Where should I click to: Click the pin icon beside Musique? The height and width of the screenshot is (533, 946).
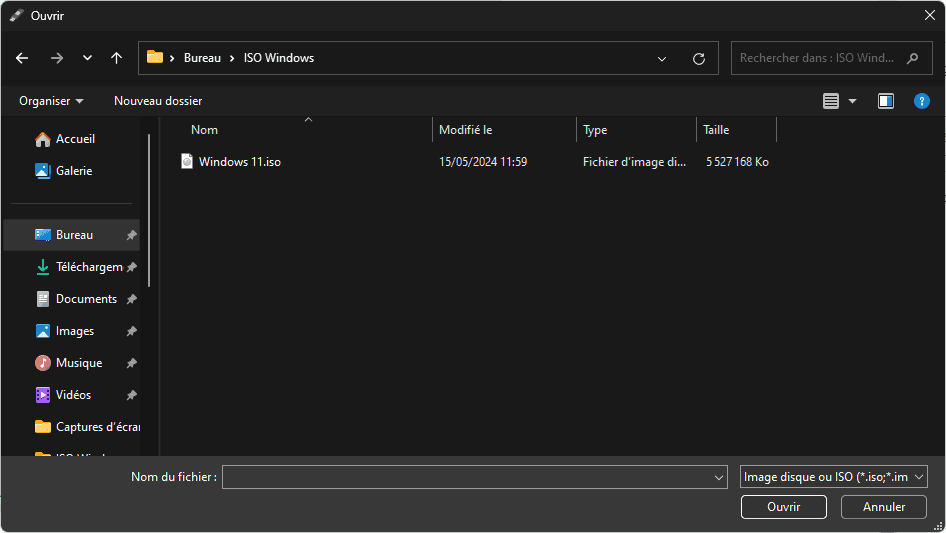pyautogui.click(x=131, y=363)
